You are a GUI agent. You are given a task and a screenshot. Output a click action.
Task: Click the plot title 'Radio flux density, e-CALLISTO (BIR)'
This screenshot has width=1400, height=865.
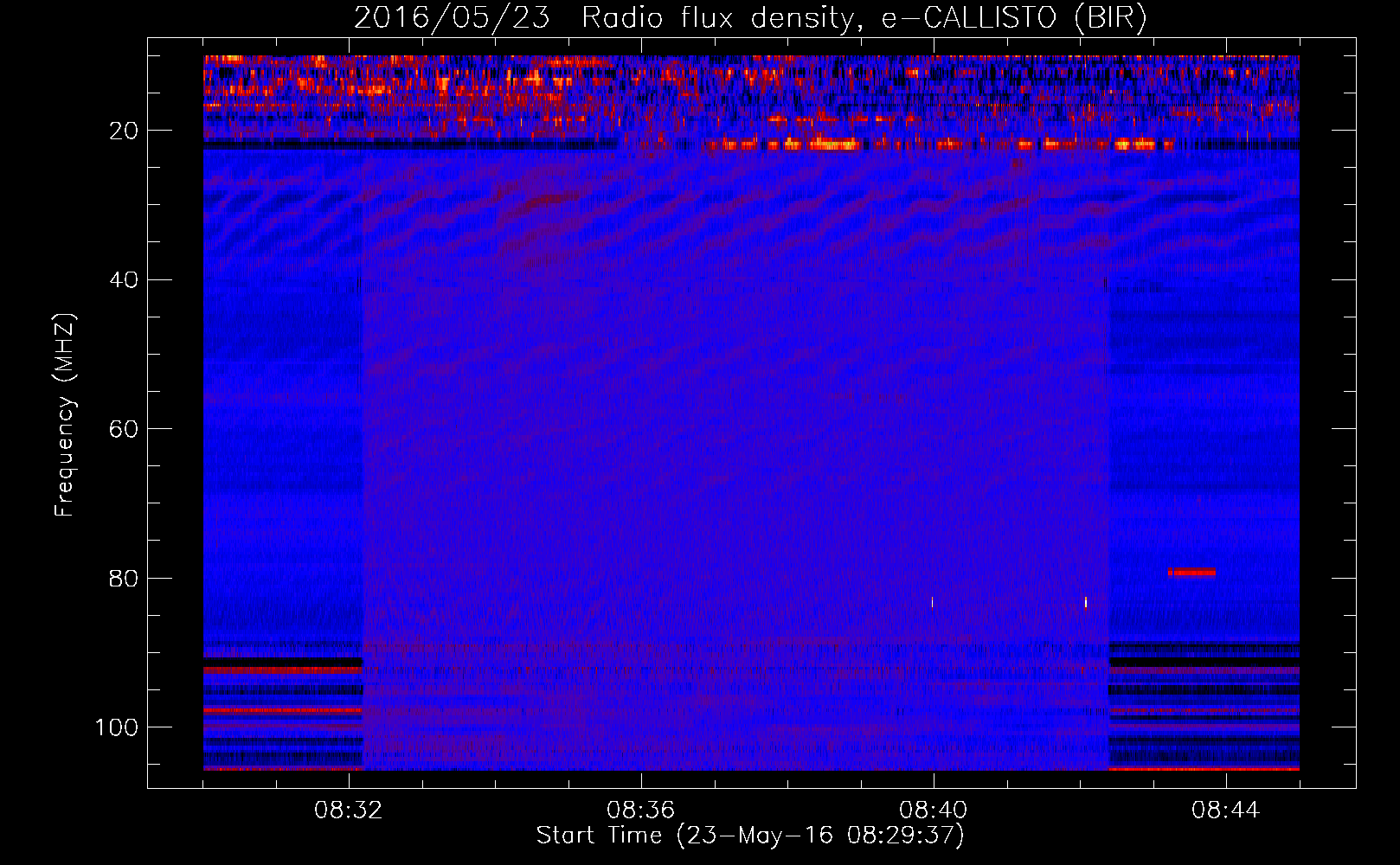864,18
